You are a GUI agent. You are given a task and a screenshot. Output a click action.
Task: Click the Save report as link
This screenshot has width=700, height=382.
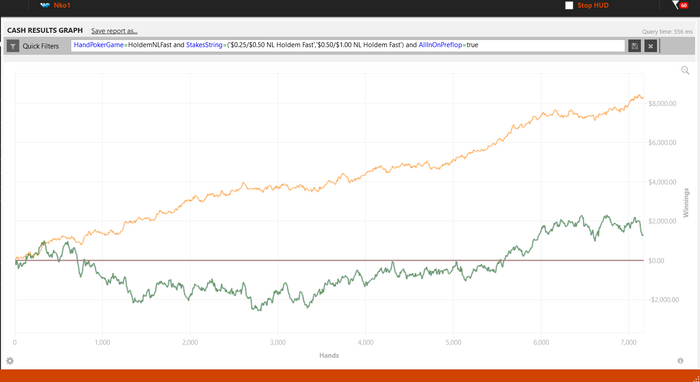click(x=114, y=31)
